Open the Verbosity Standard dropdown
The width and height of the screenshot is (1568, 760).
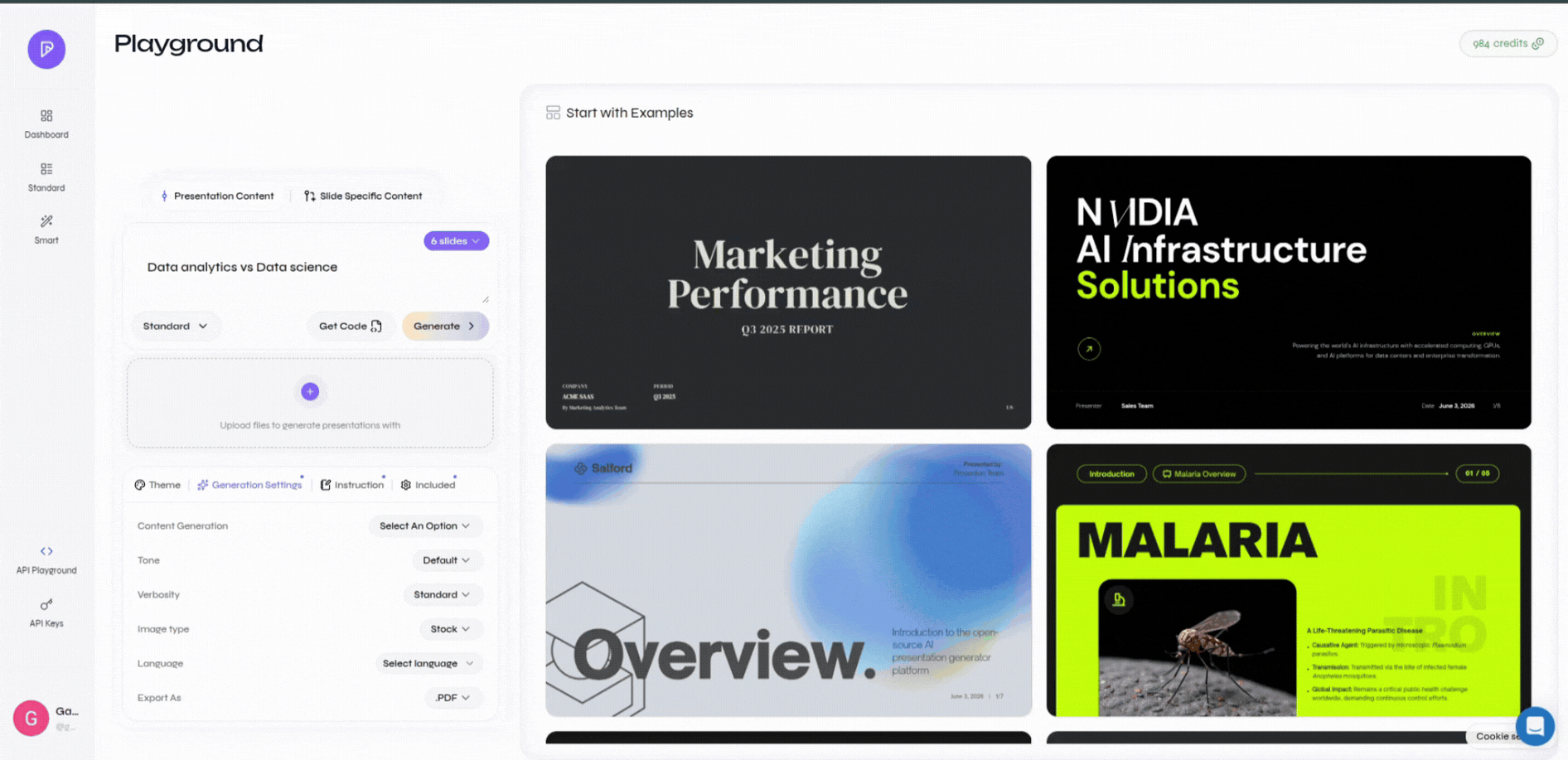tap(442, 595)
